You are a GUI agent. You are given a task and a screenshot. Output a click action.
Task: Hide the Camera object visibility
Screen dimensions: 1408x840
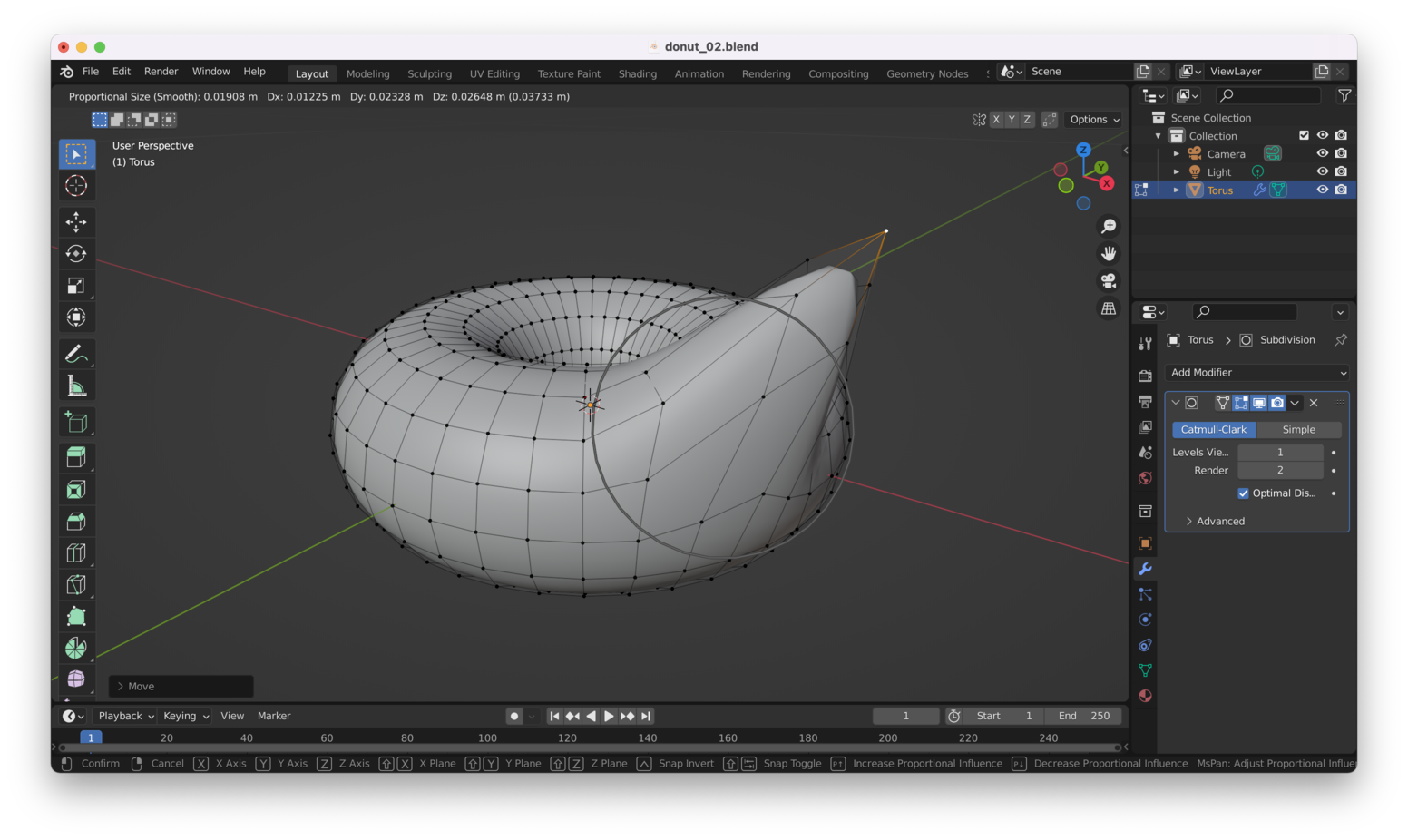tap(1322, 153)
